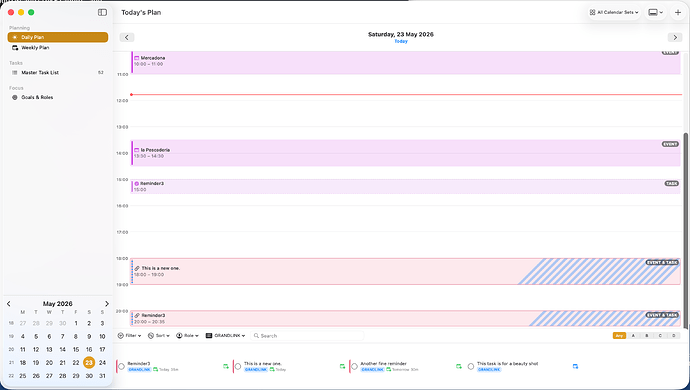The width and height of the screenshot is (690, 390).
Task: Click Saturday, 23 May 2026 heading
Action: (401, 34)
